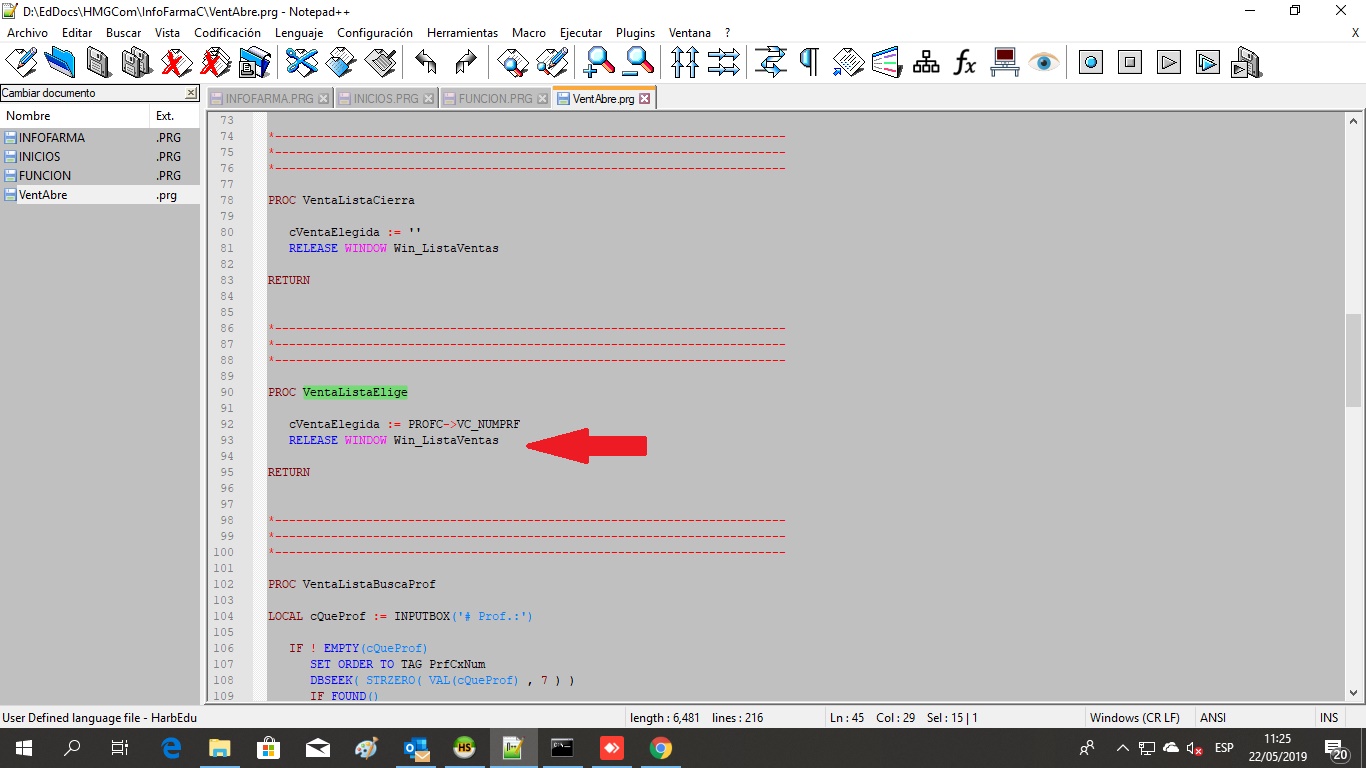Click the Paste toolbar icon
This screenshot has width=1366, height=768.
pyautogui.click(x=380, y=63)
